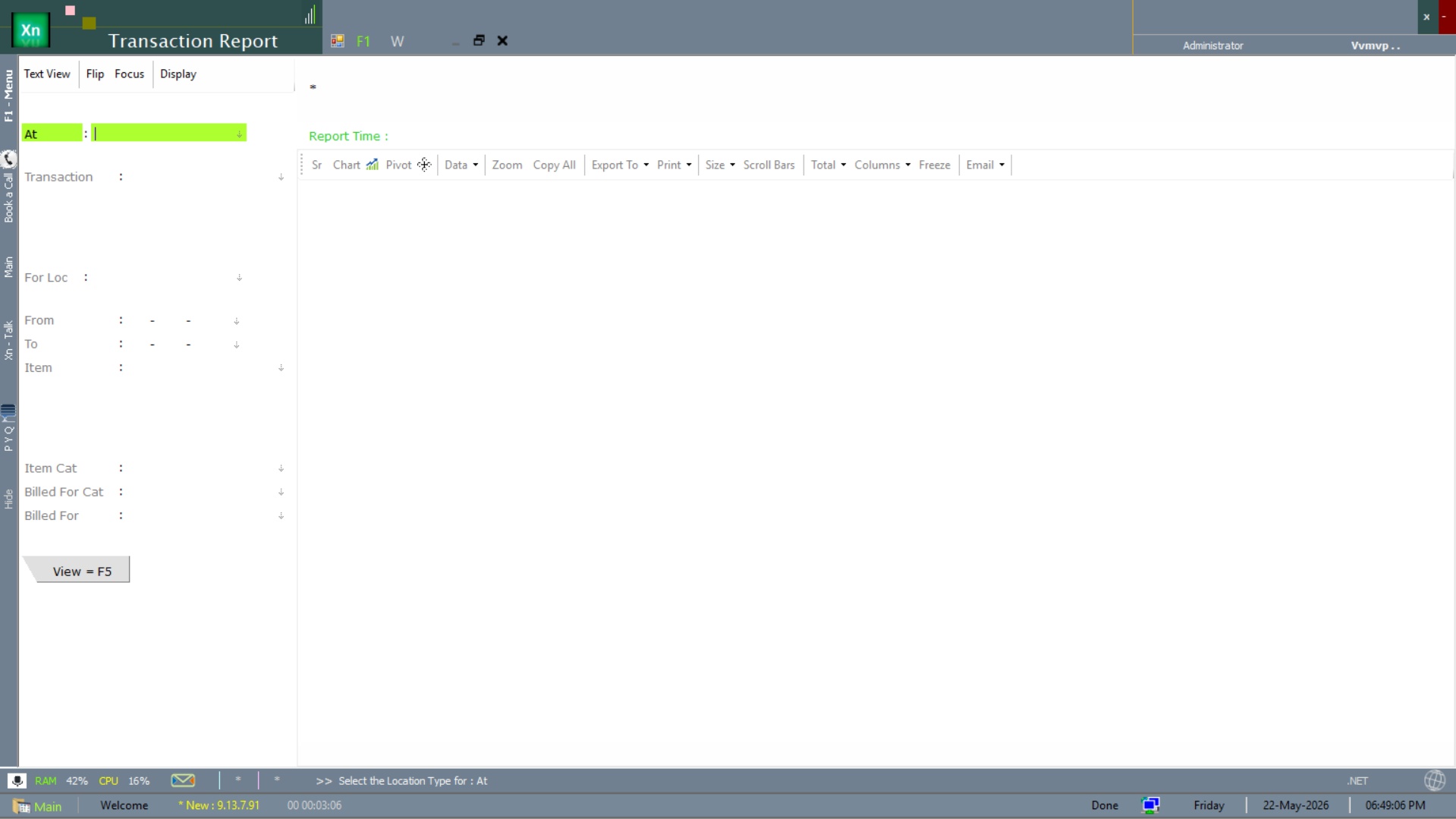Click the Hide sidebar tab

8,499
